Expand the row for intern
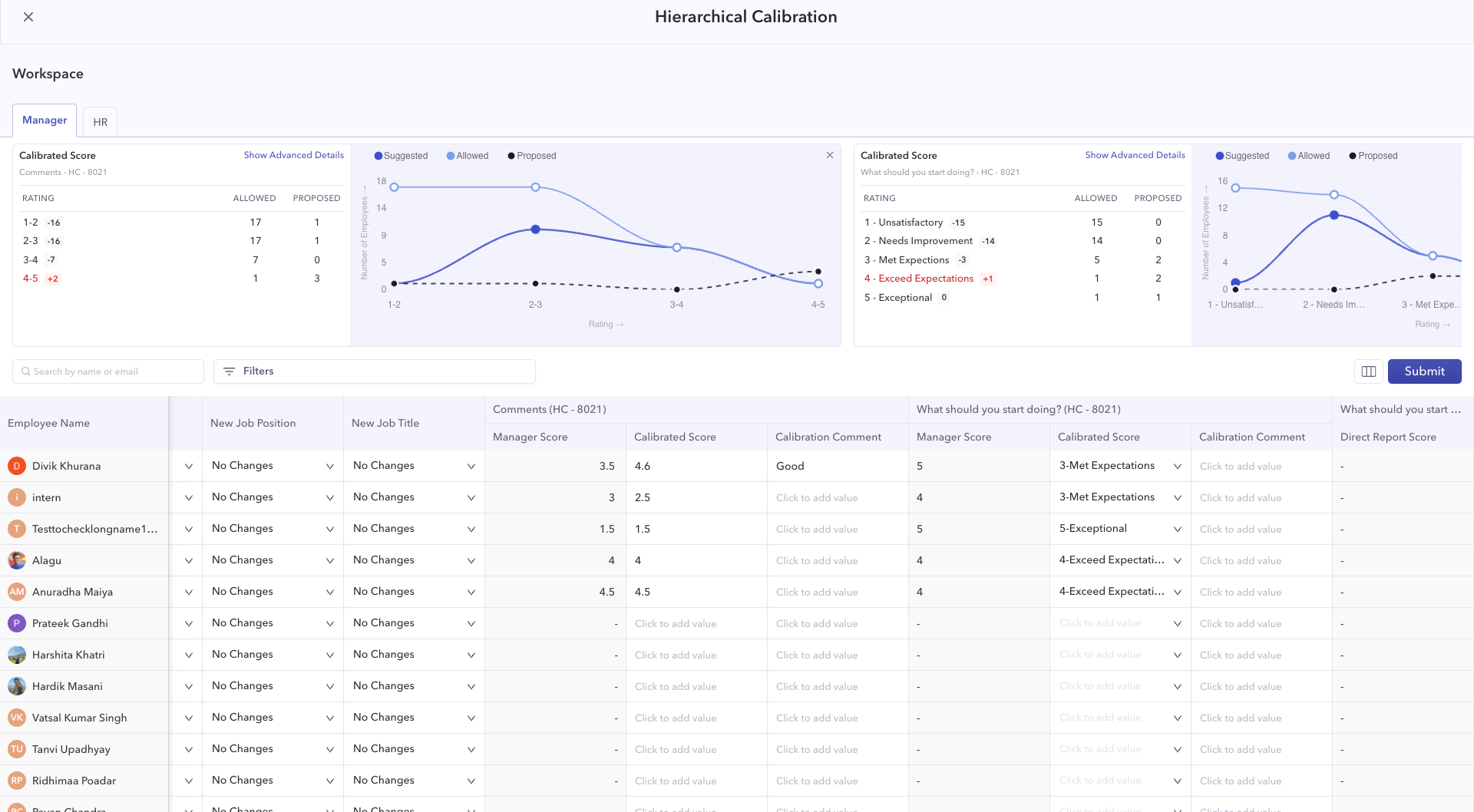Image resolution: width=1474 pixels, height=812 pixels. [189, 498]
